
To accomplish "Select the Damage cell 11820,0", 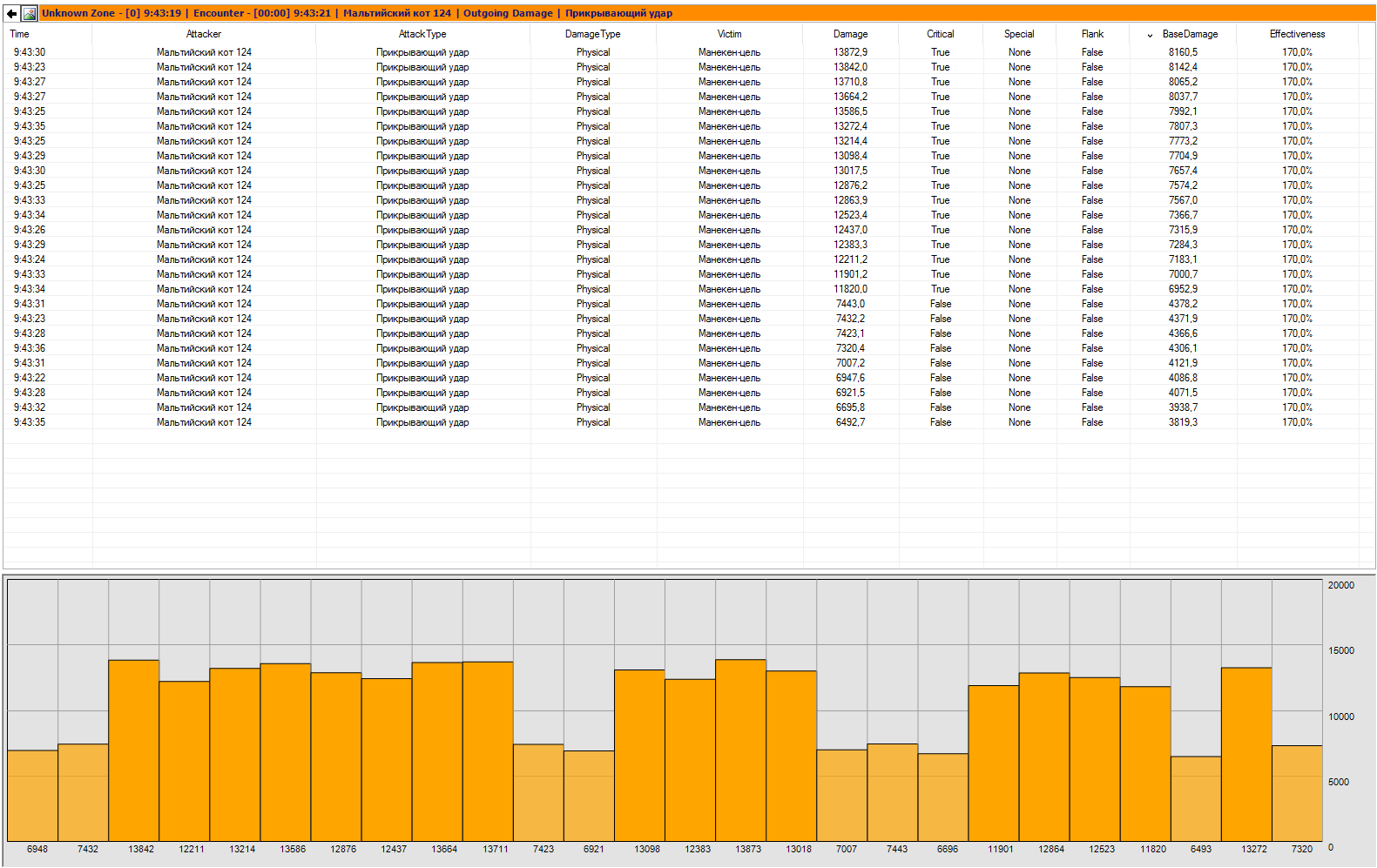I will [x=851, y=289].
